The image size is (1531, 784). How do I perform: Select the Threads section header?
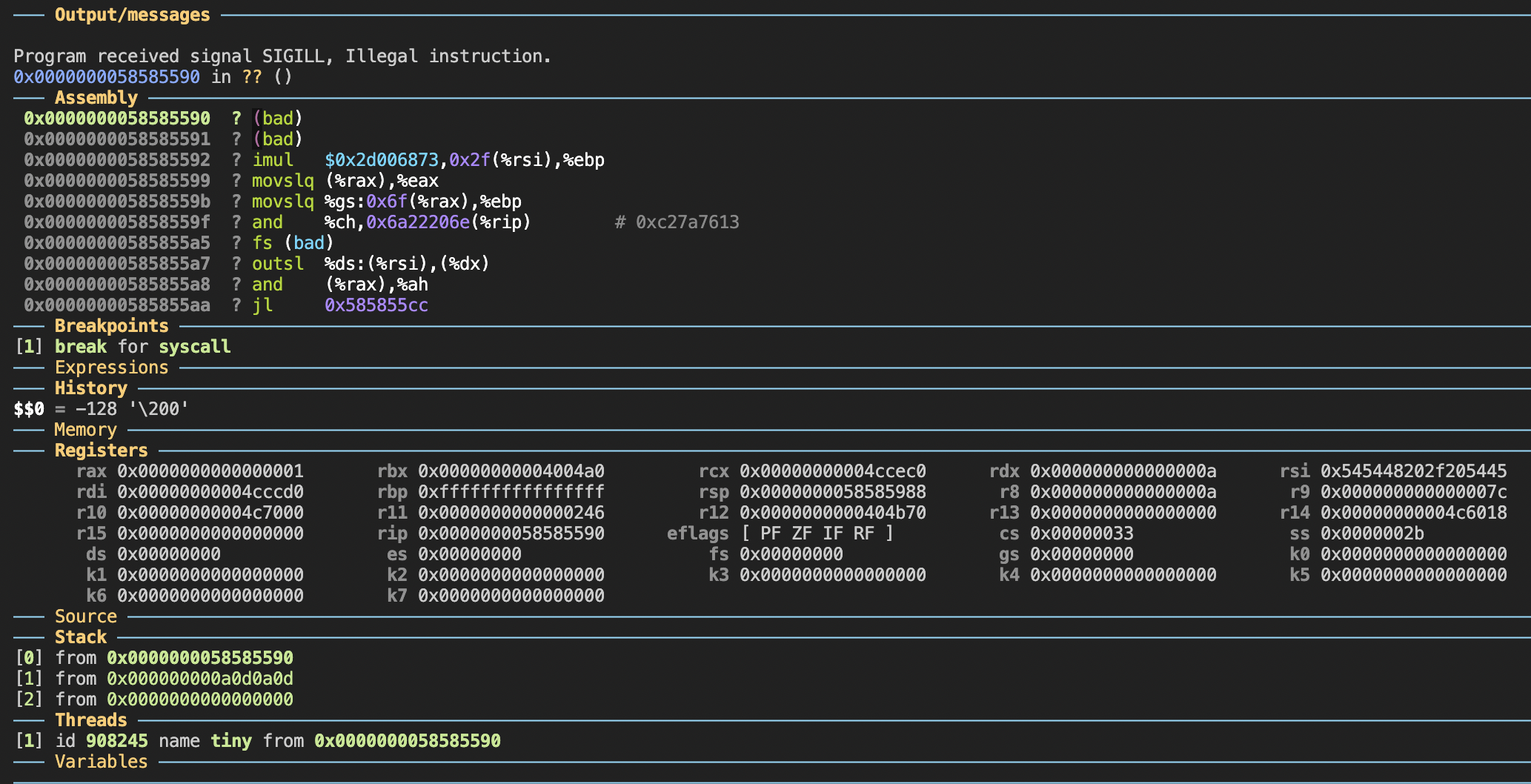(90, 720)
